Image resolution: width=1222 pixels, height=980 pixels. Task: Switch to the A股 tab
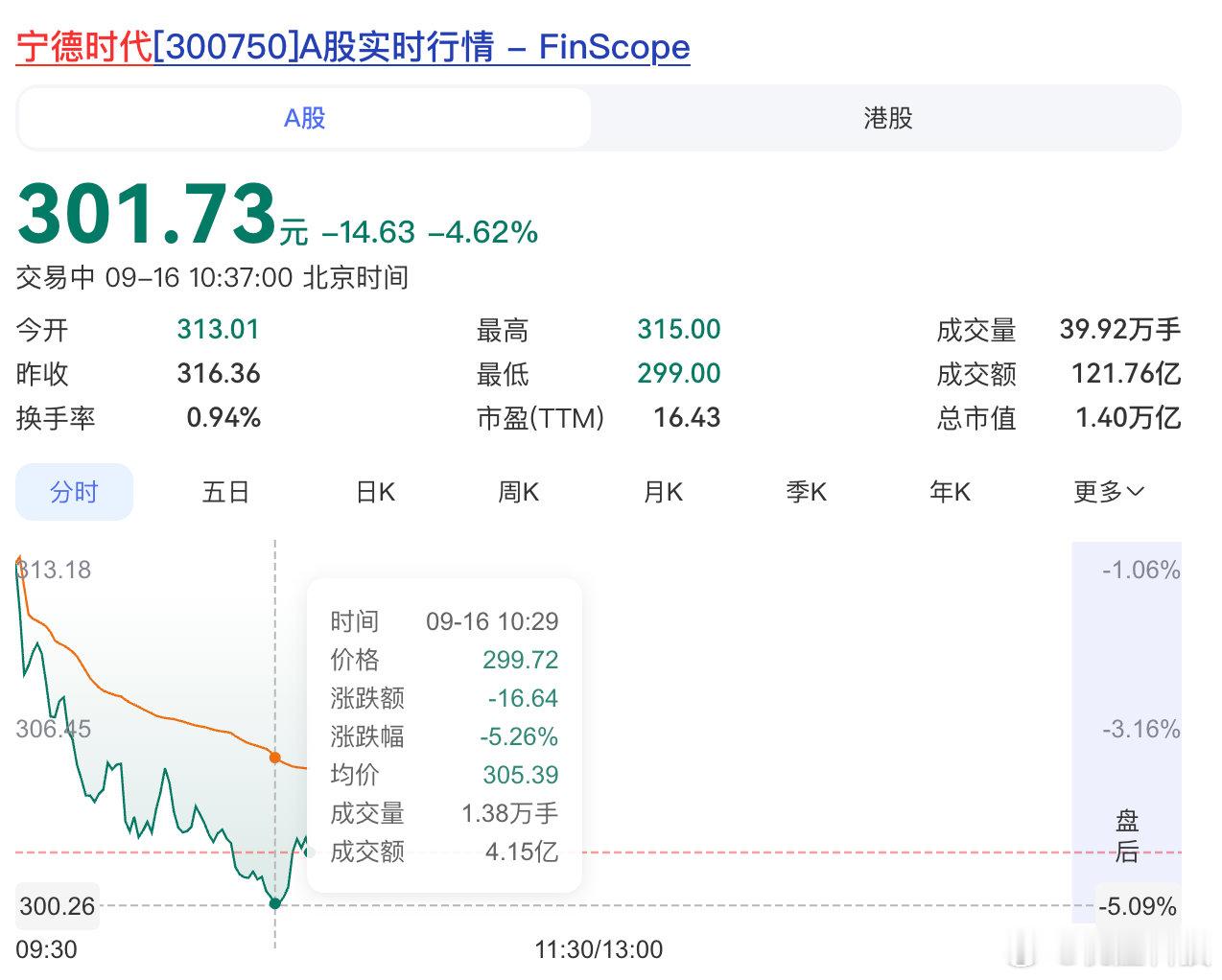point(305,118)
